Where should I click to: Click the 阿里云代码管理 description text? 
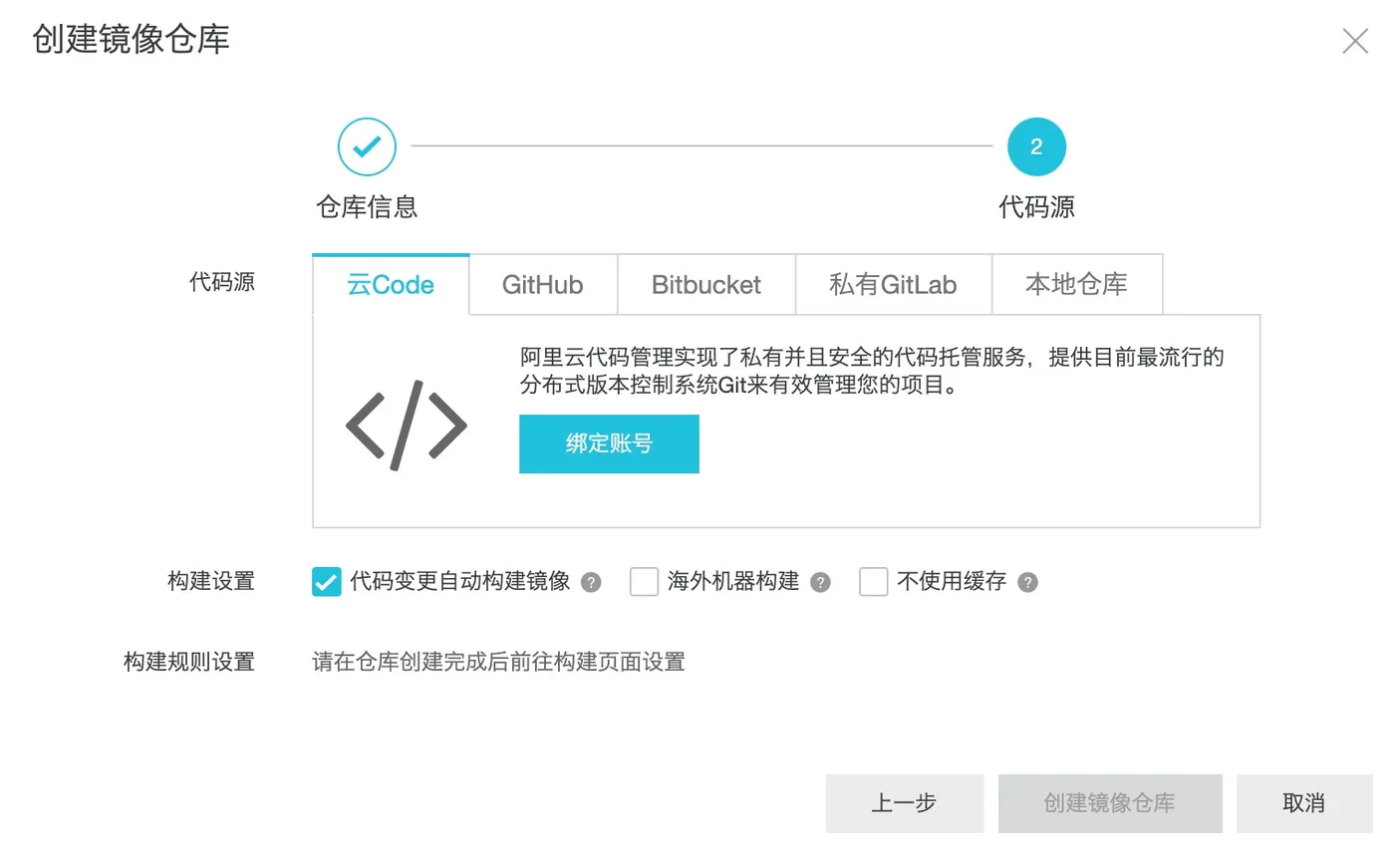pos(872,371)
